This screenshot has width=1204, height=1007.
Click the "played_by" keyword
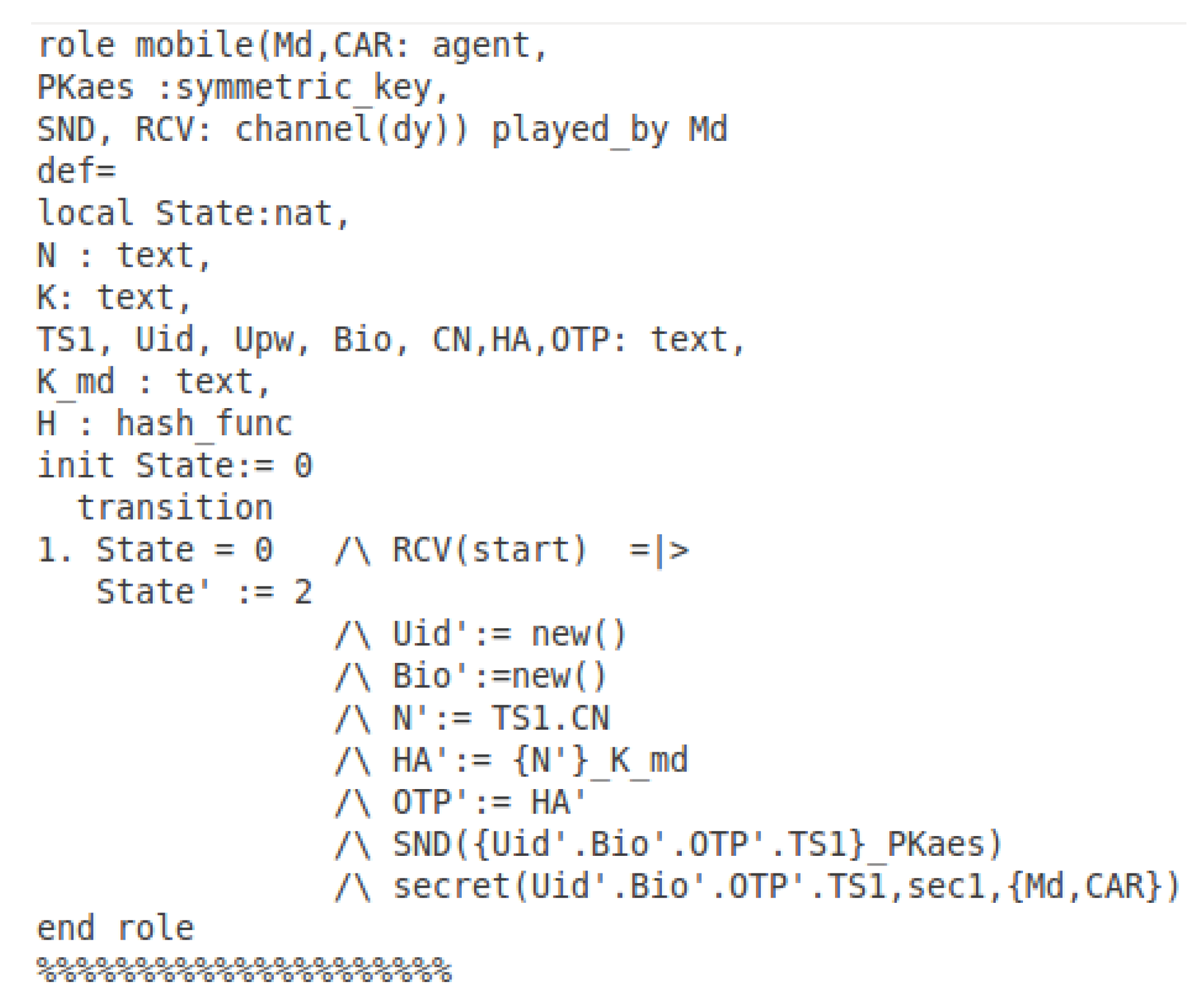580,130
